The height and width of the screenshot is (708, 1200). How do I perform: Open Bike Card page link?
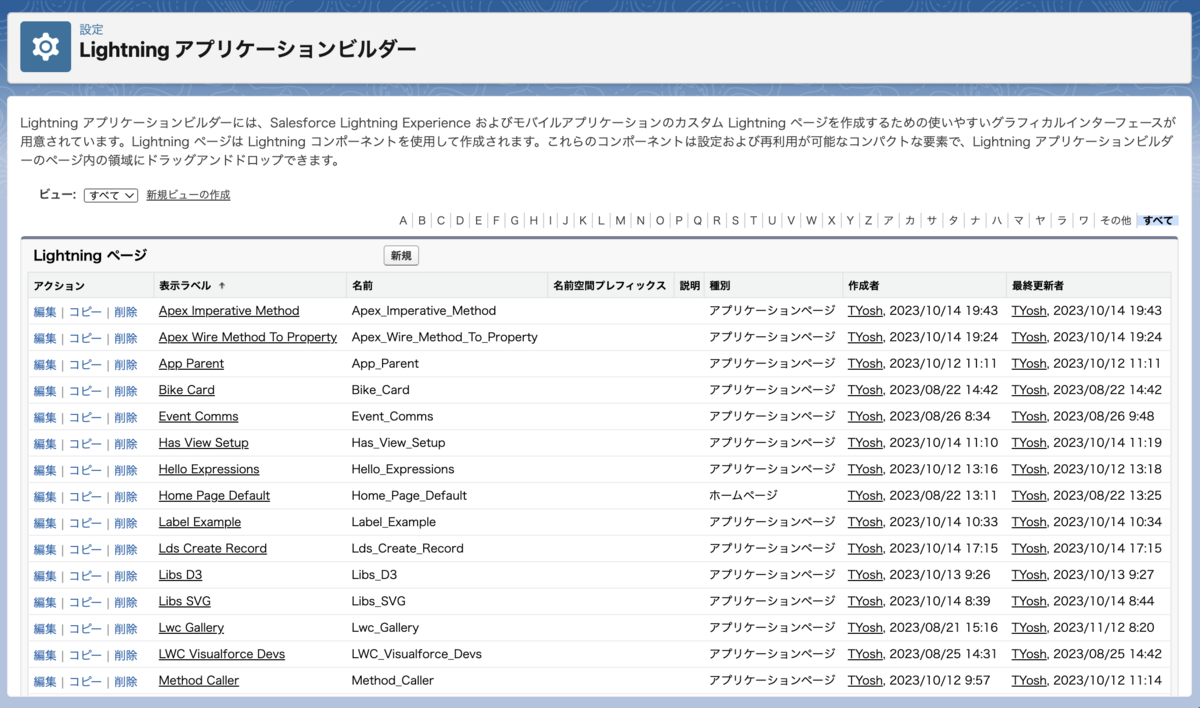point(186,390)
